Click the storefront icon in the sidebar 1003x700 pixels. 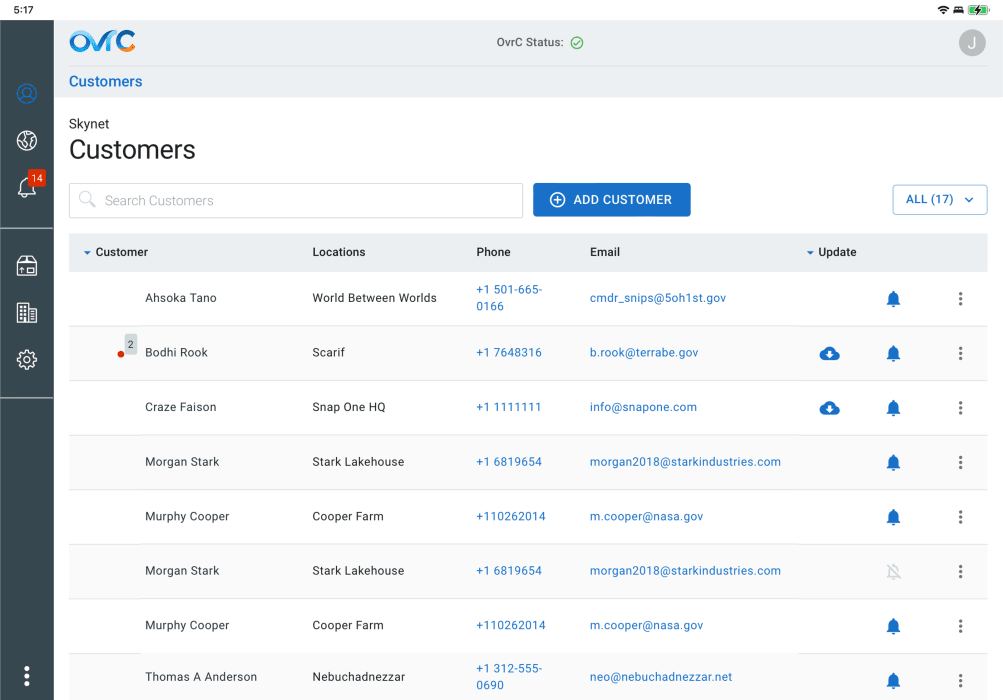tap(27, 265)
